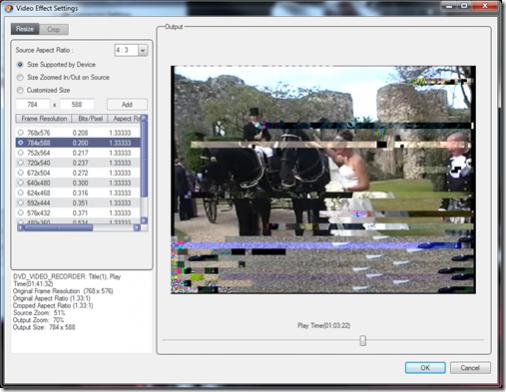Click the horizontal scroll left arrow
Screen dimensions: 506x392
20,228
